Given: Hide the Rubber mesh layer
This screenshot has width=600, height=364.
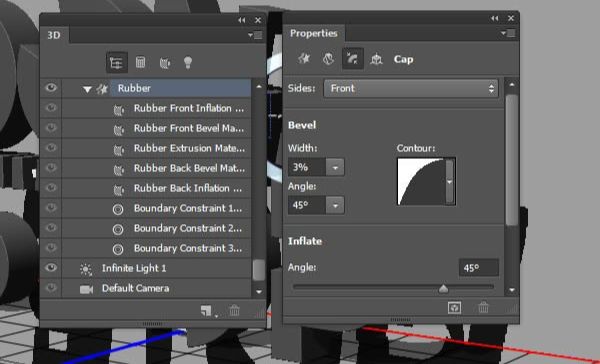Looking at the screenshot, I should (x=51, y=88).
